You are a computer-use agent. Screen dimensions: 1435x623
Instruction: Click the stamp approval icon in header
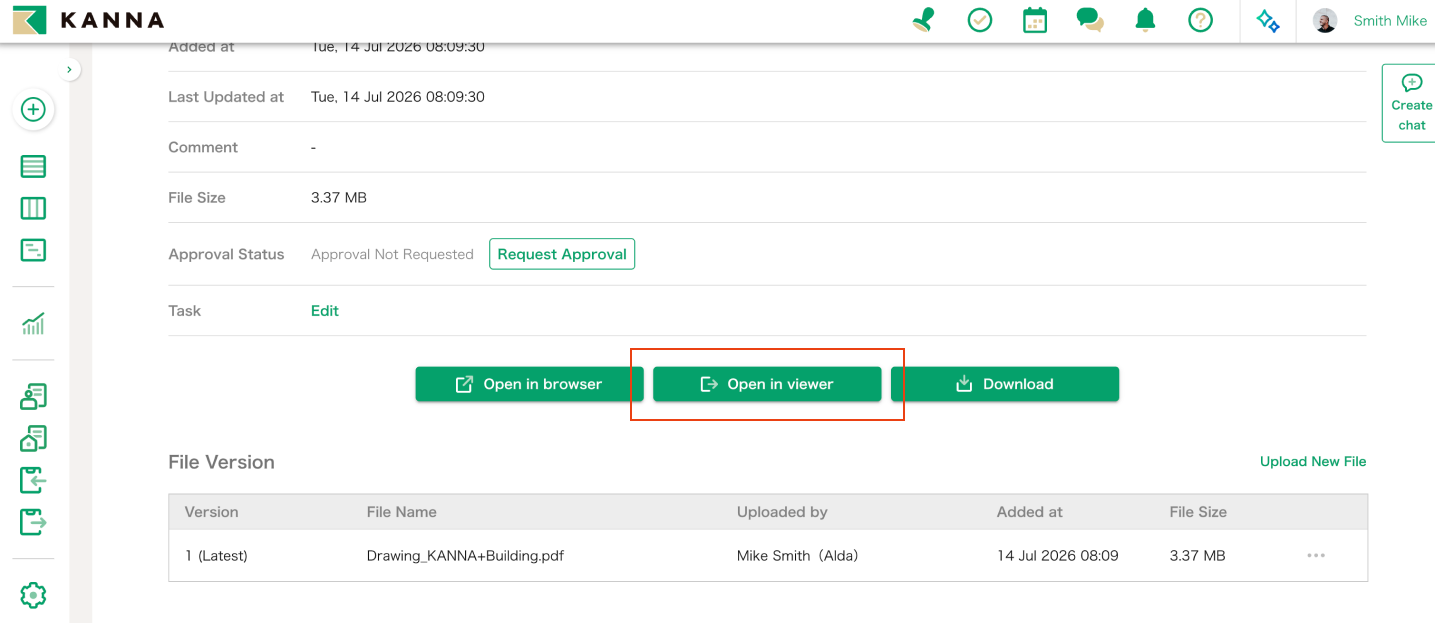[x=924, y=20]
